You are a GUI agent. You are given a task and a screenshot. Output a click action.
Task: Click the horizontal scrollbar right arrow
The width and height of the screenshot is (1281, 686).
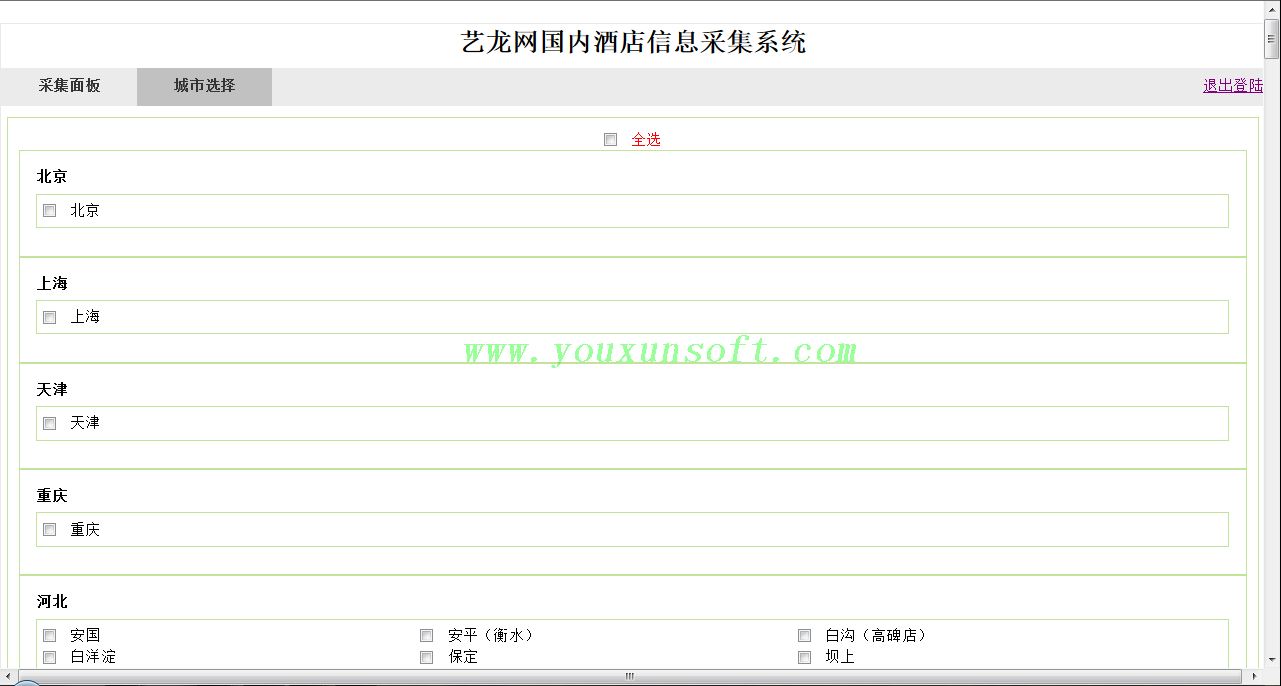coord(1255,677)
